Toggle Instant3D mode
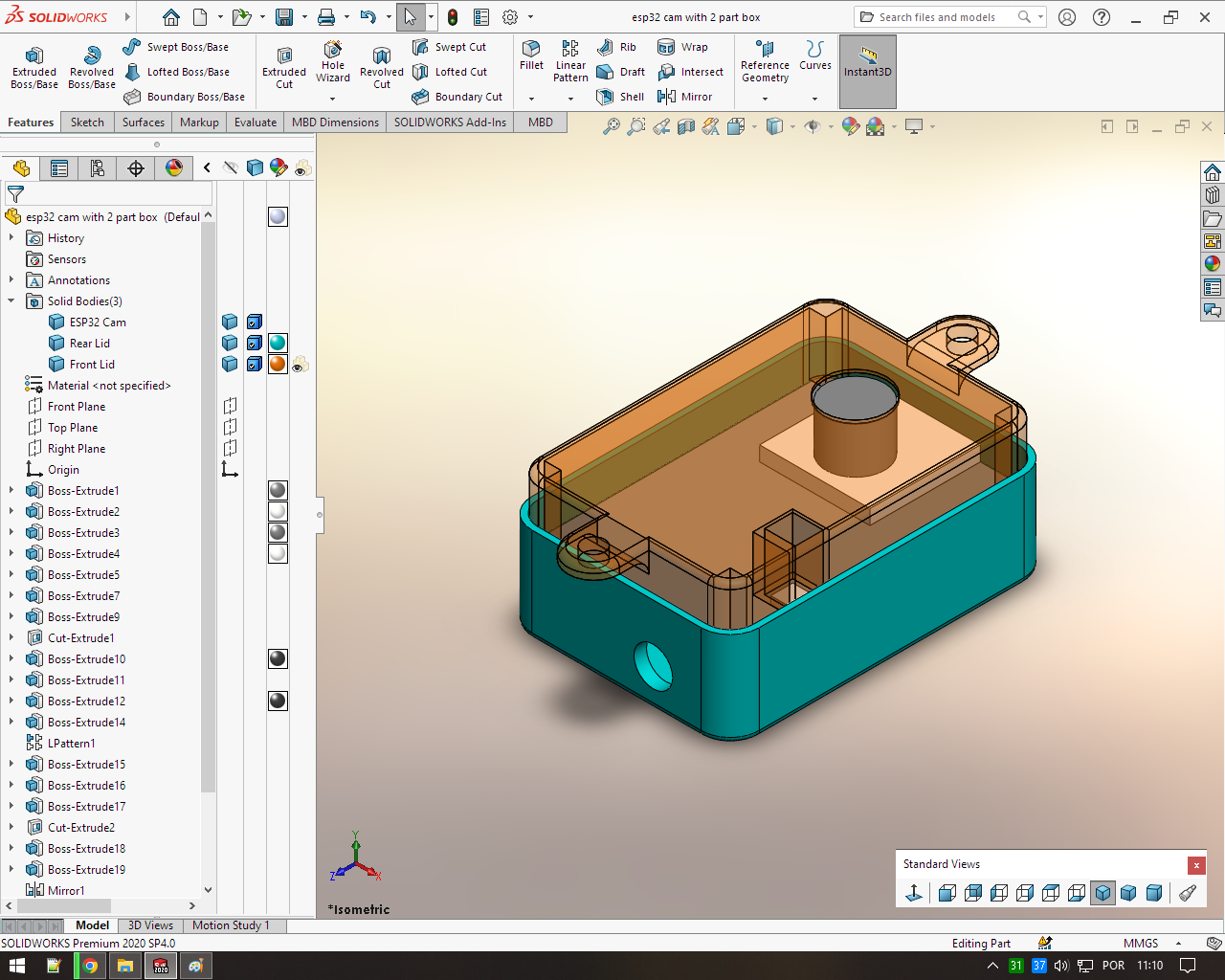1225x980 pixels. [x=868, y=72]
